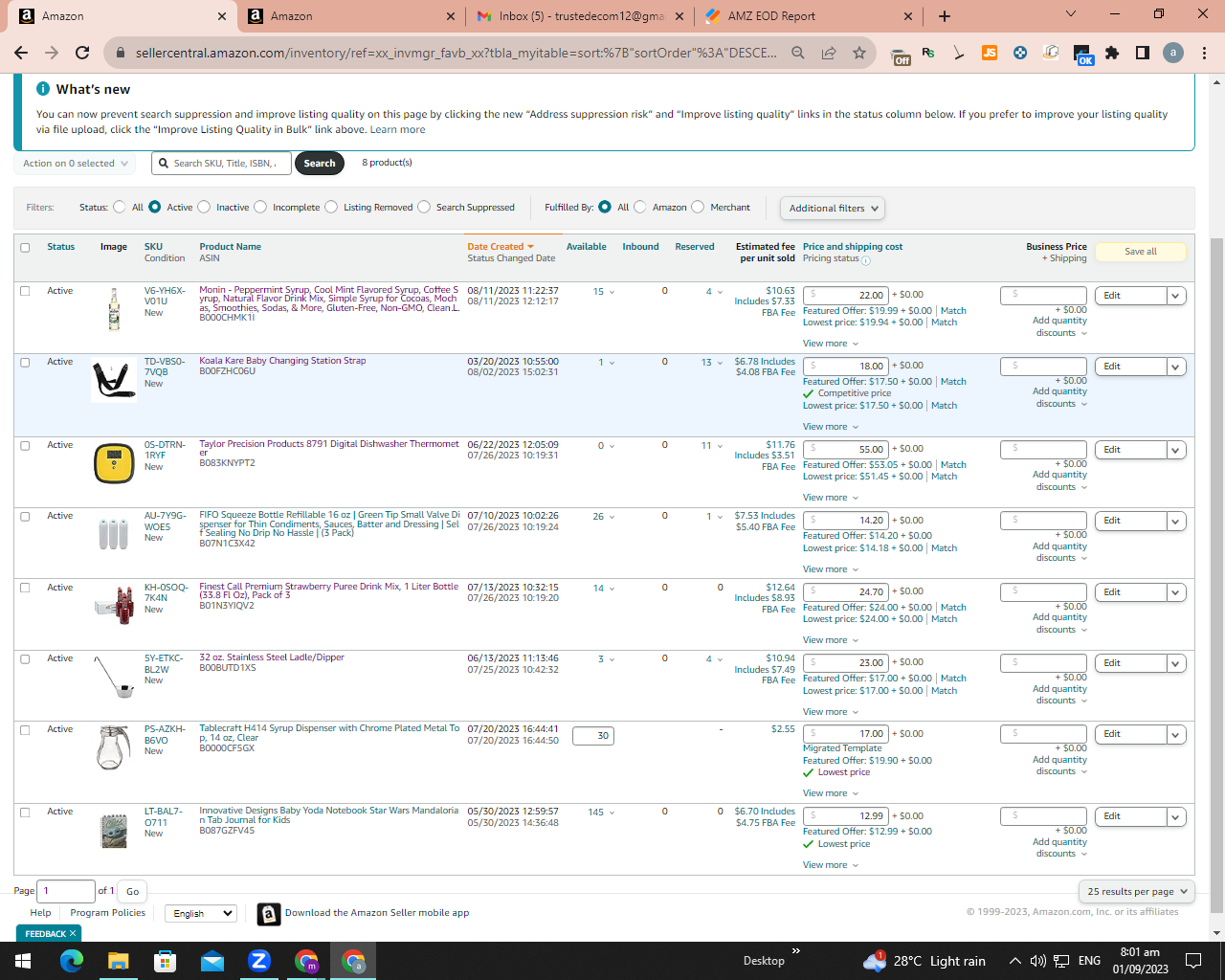Open the Windows notification center icon

(1193, 960)
